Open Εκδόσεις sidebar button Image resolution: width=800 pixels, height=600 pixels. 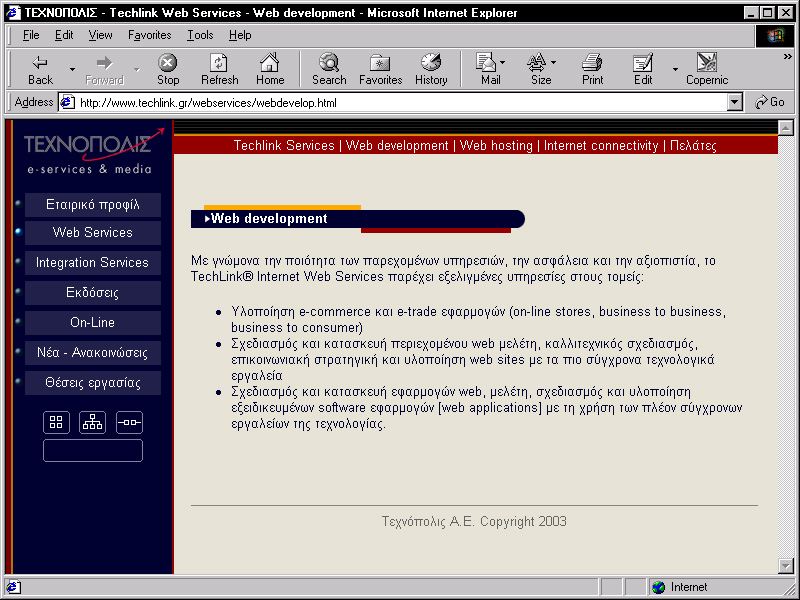point(93,293)
